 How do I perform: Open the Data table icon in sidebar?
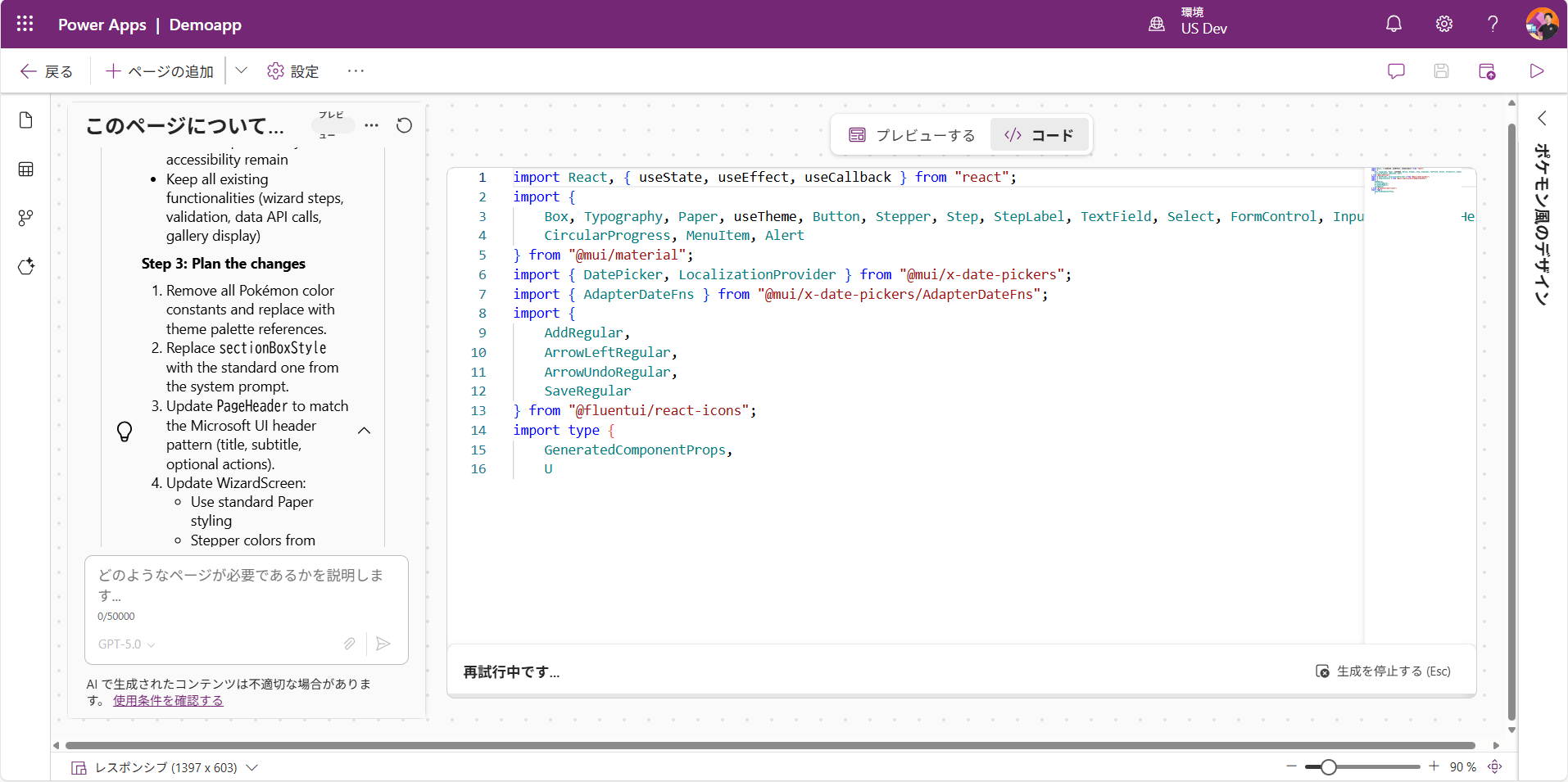26,170
